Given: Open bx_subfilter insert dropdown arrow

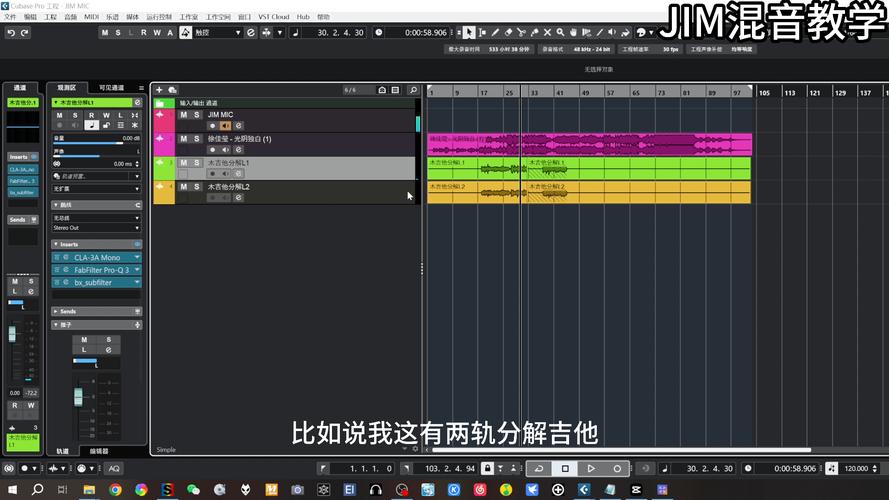Looking at the screenshot, I should 137,282.
